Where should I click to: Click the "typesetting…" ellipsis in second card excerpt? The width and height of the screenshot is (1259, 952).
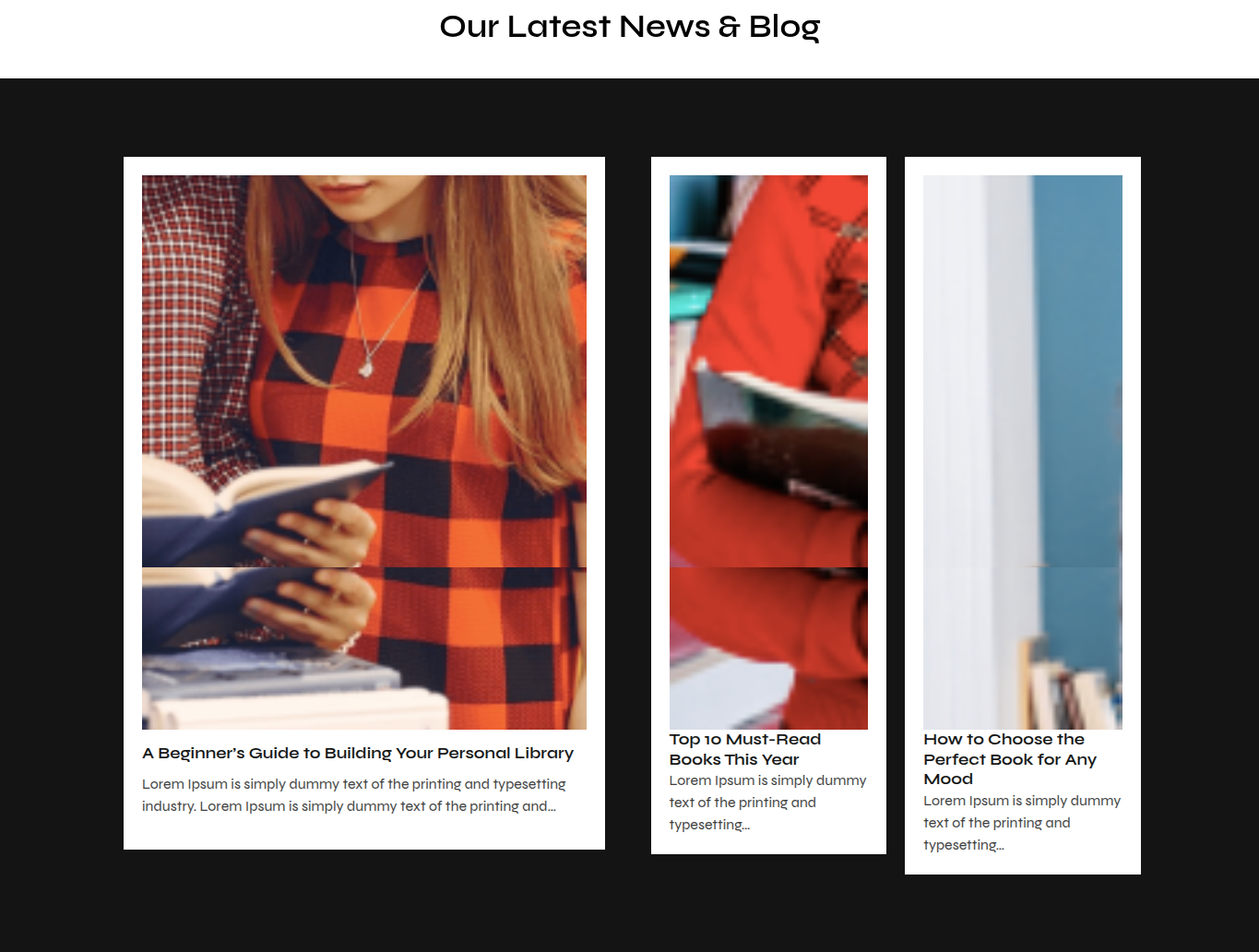point(709,825)
